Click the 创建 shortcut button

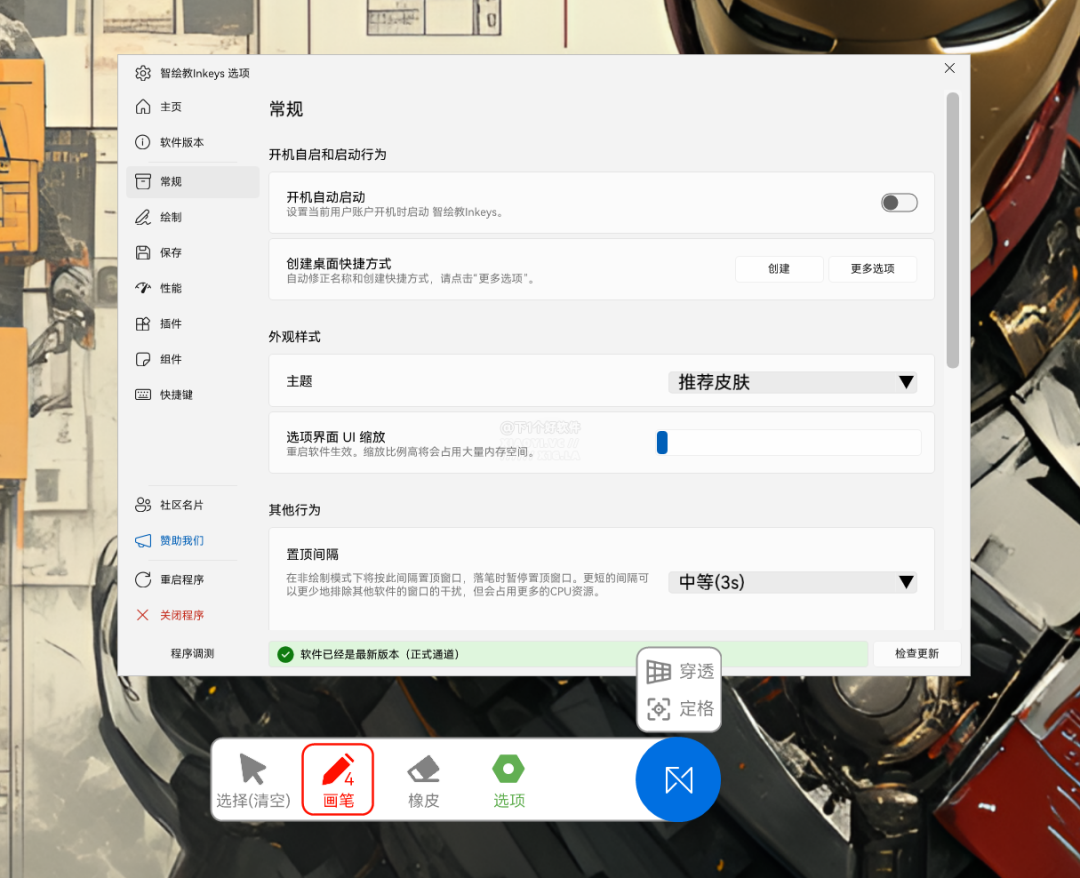[x=779, y=269]
